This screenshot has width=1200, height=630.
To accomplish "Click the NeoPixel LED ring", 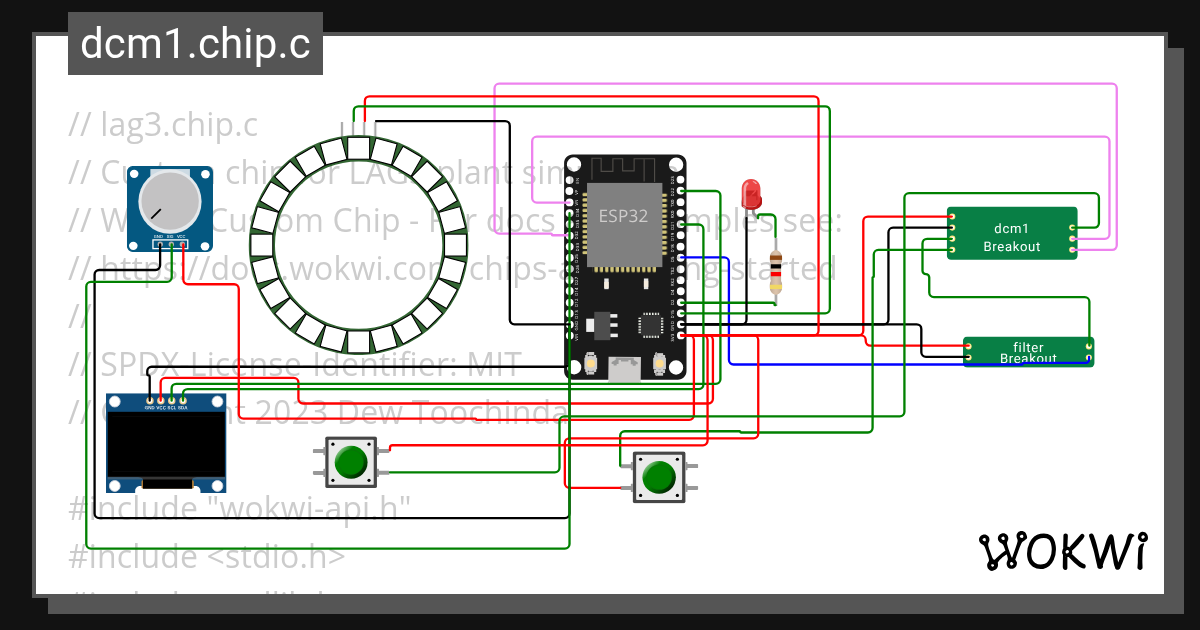I will coord(360,150).
